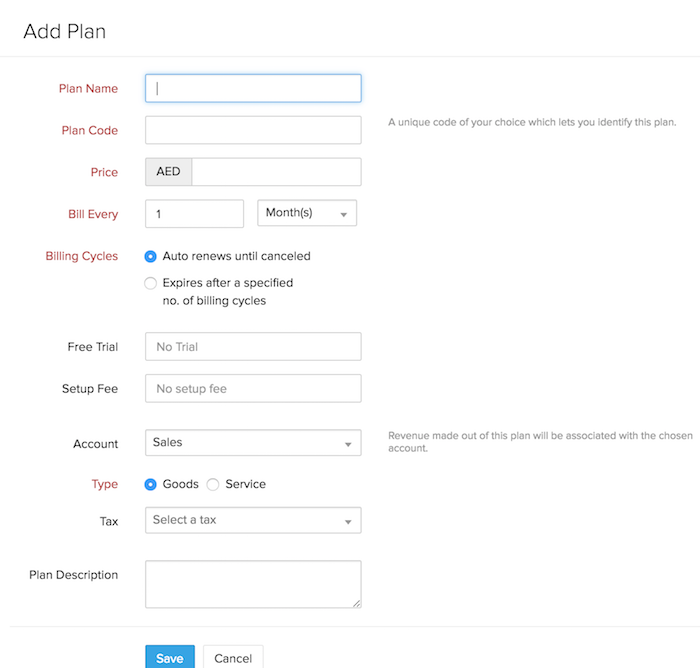The width and height of the screenshot is (700, 668).
Task: Click the Bill Every number field
Action: tap(194, 214)
